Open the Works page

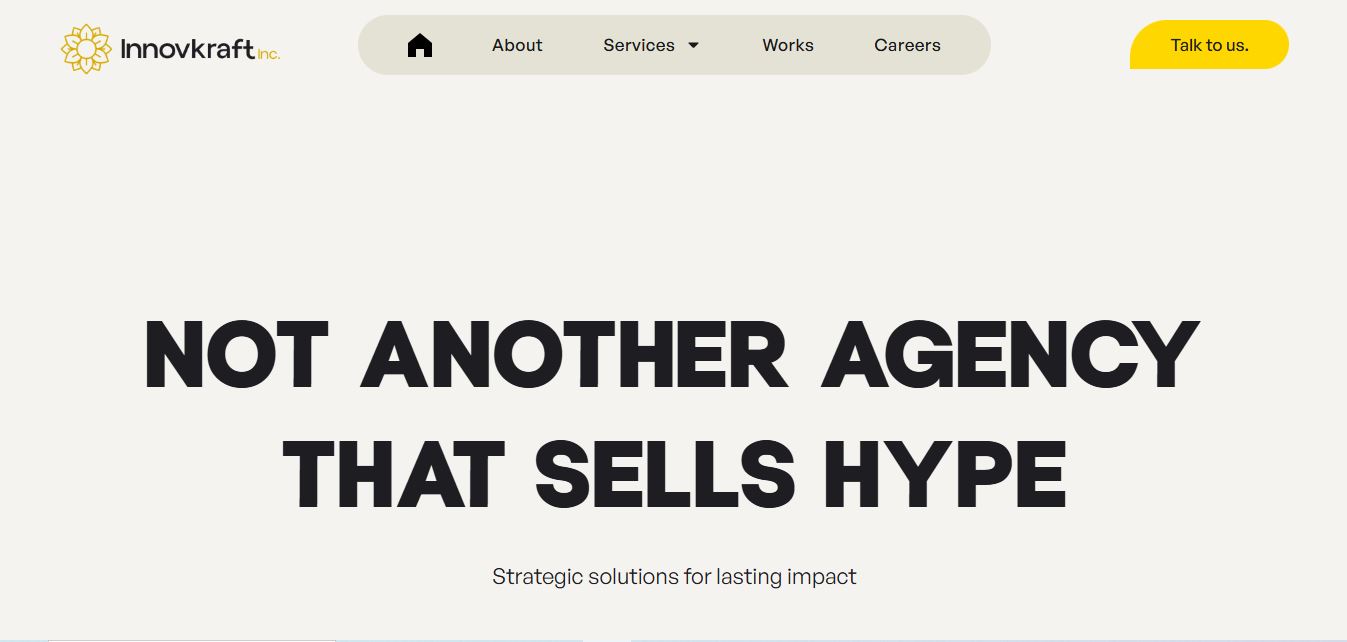(x=788, y=45)
